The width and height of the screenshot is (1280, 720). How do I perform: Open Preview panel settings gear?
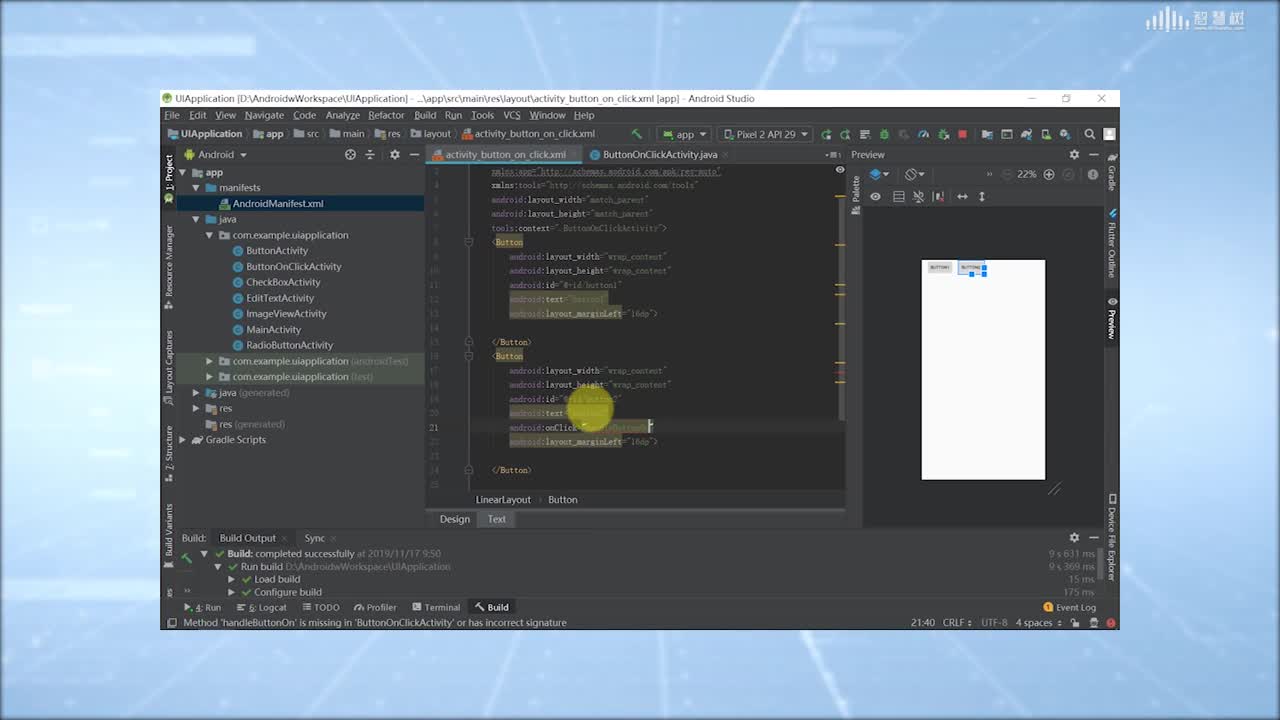pos(1074,155)
